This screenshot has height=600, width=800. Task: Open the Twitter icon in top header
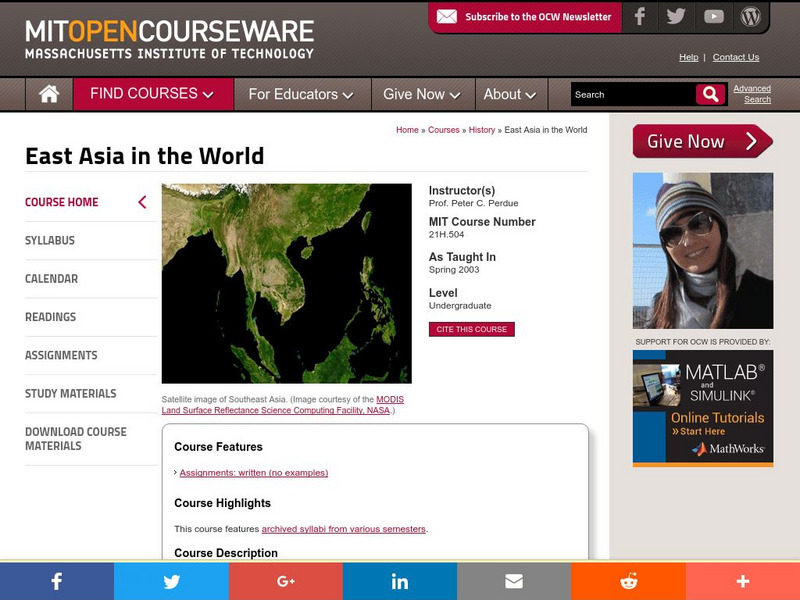[x=676, y=17]
